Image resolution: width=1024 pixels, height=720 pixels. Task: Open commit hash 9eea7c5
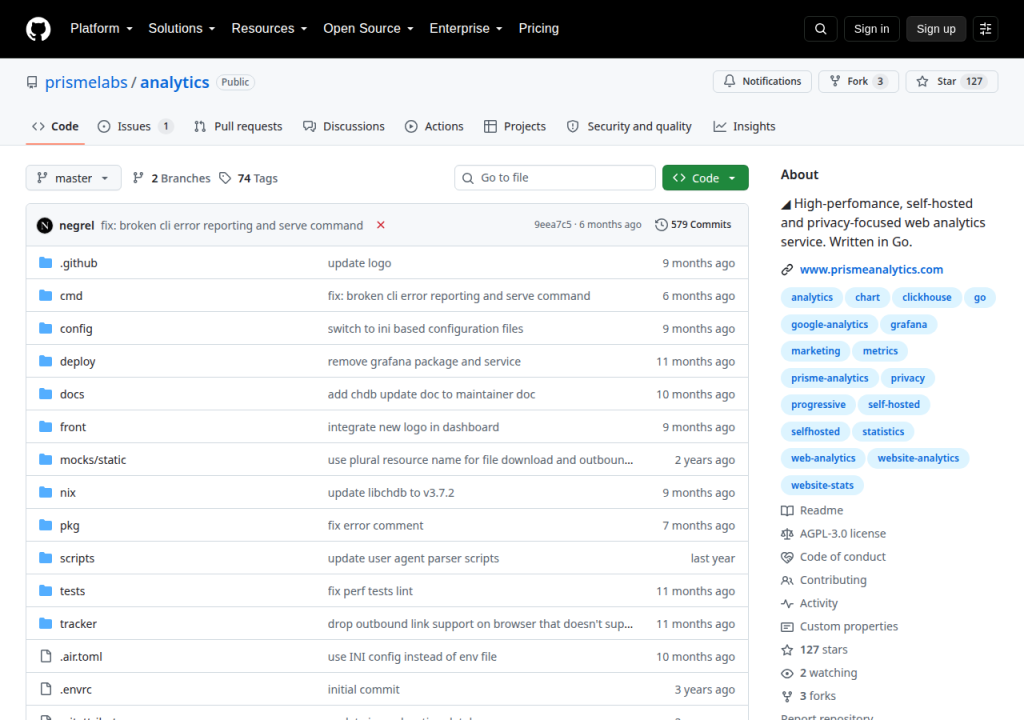(x=552, y=225)
